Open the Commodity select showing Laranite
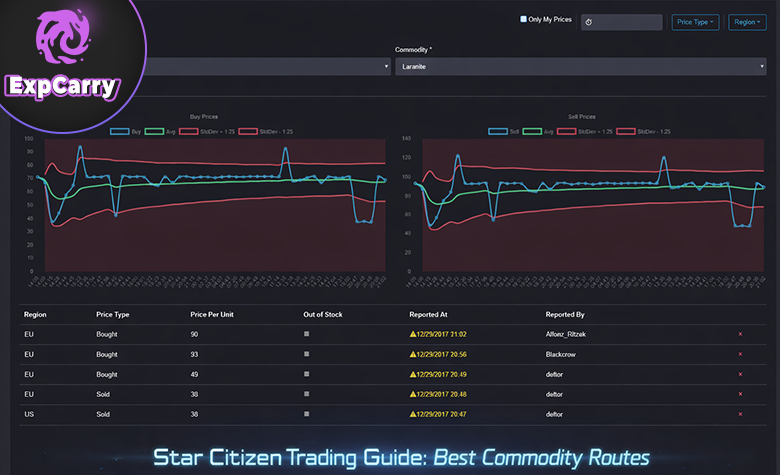 581,67
